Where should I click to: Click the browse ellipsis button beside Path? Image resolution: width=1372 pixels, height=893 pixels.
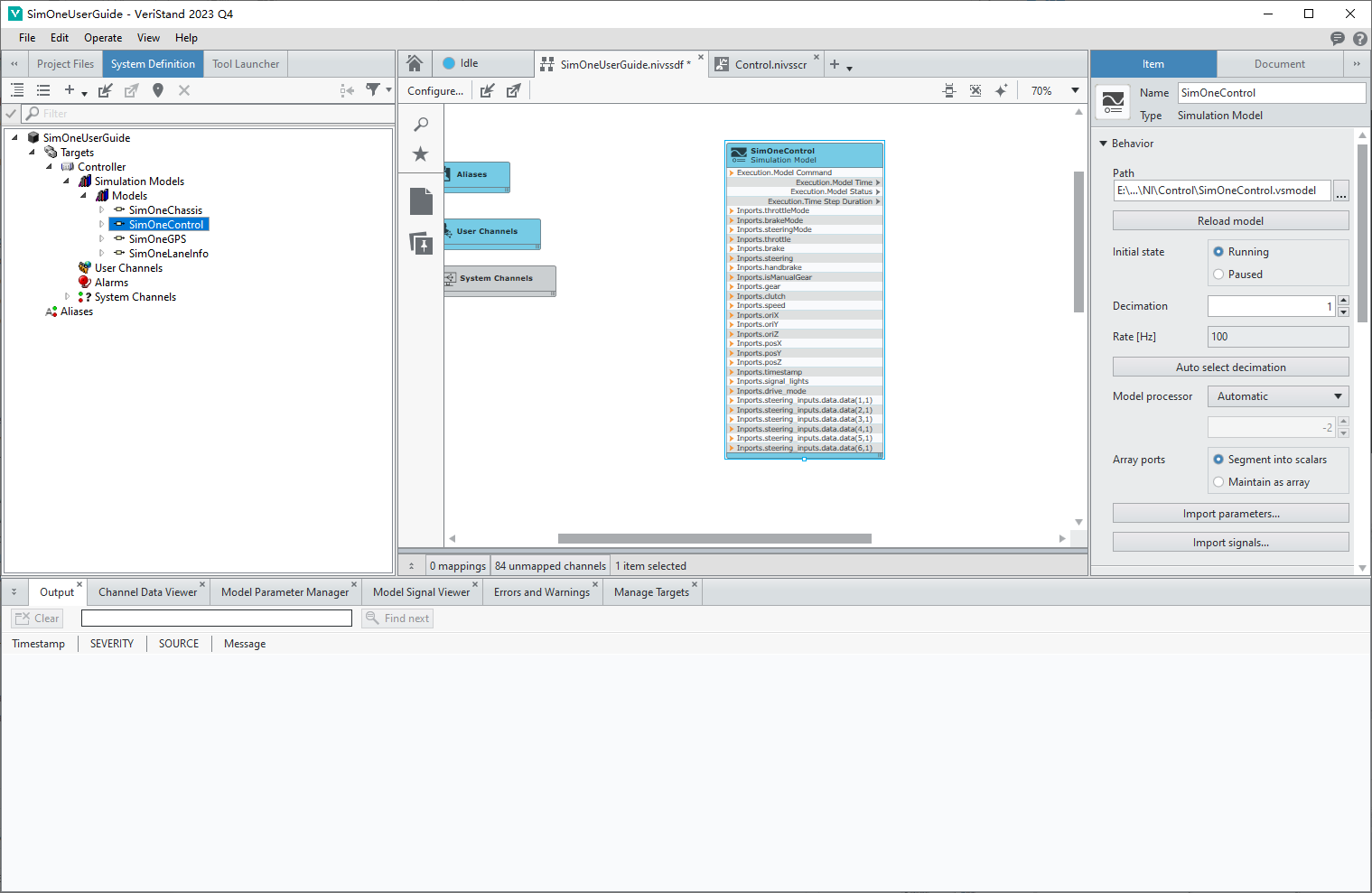[1341, 191]
